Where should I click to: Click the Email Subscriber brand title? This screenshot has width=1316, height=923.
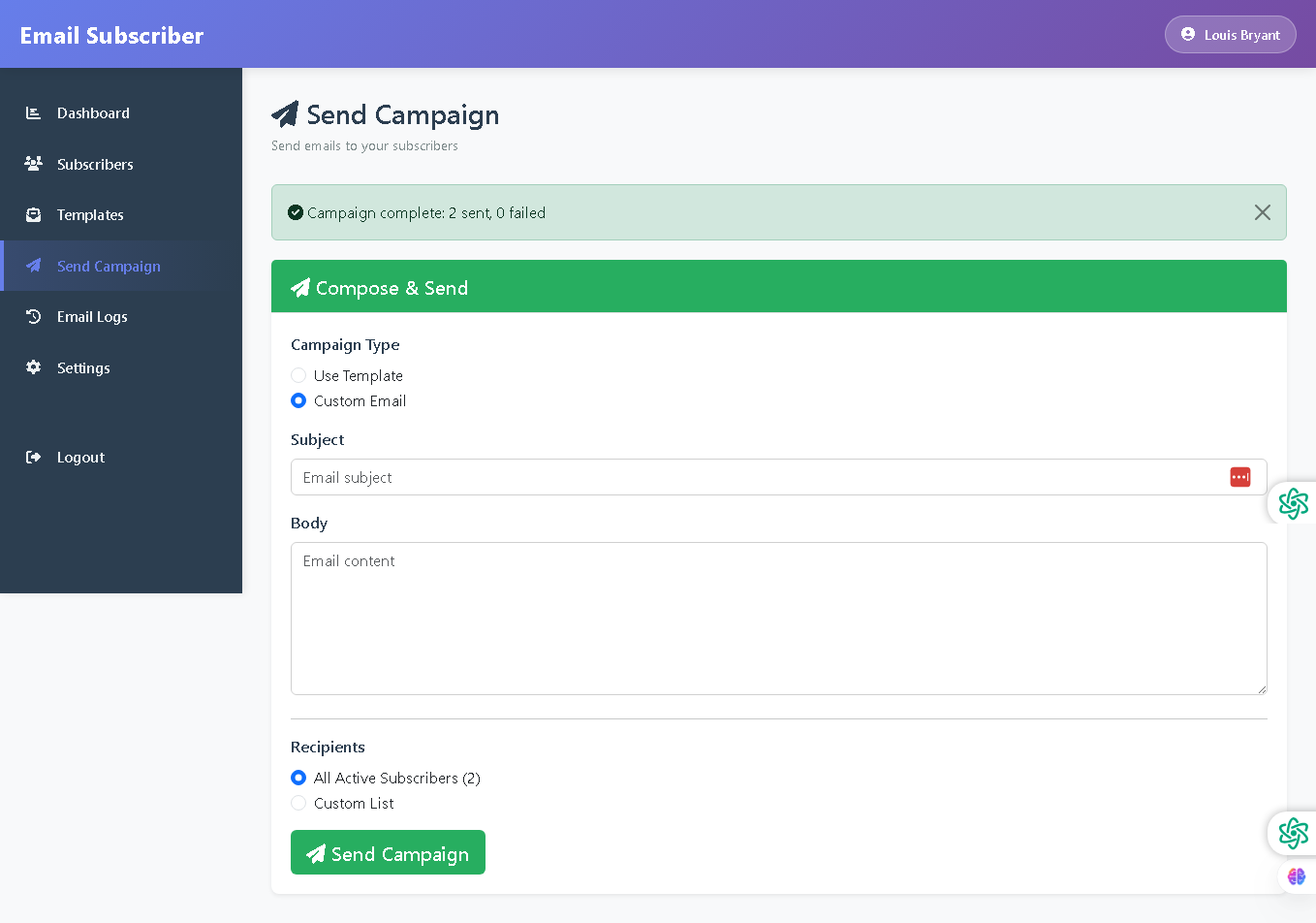tap(111, 36)
